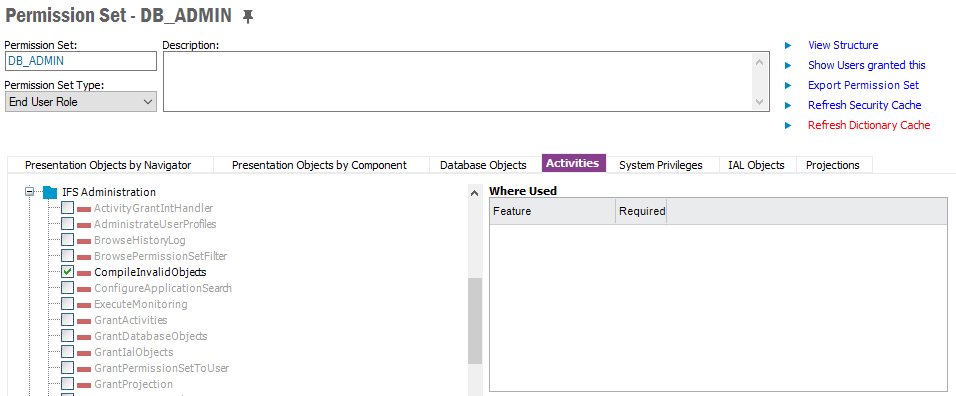Click the activities tree vertical scrollbar thumb
This screenshot has height=396, width=956.
click(474, 321)
